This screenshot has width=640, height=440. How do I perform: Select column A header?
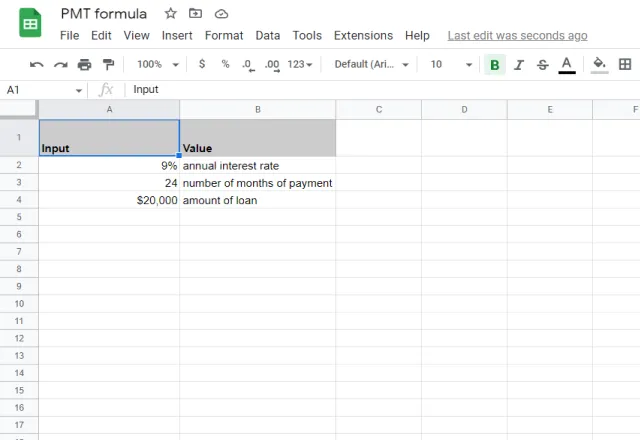pos(109,109)
